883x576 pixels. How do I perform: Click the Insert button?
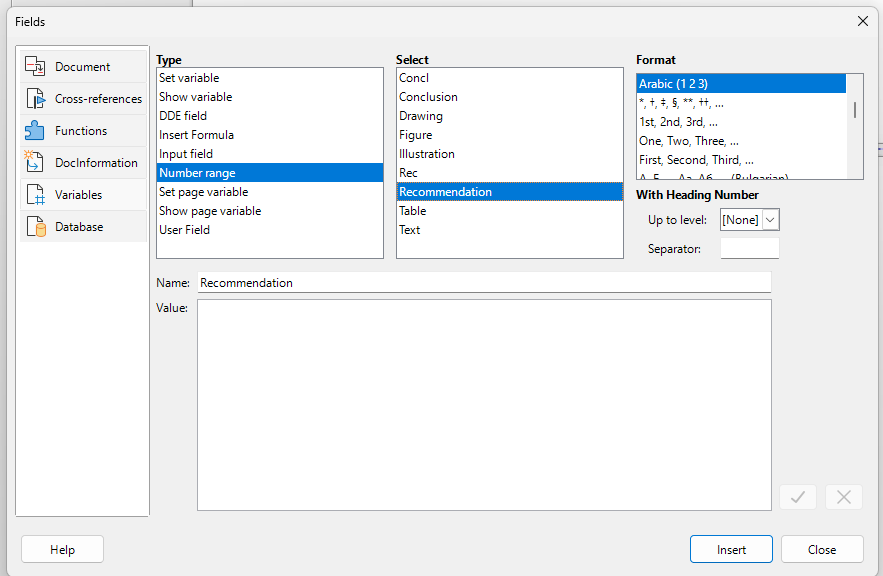coord(731,550)
